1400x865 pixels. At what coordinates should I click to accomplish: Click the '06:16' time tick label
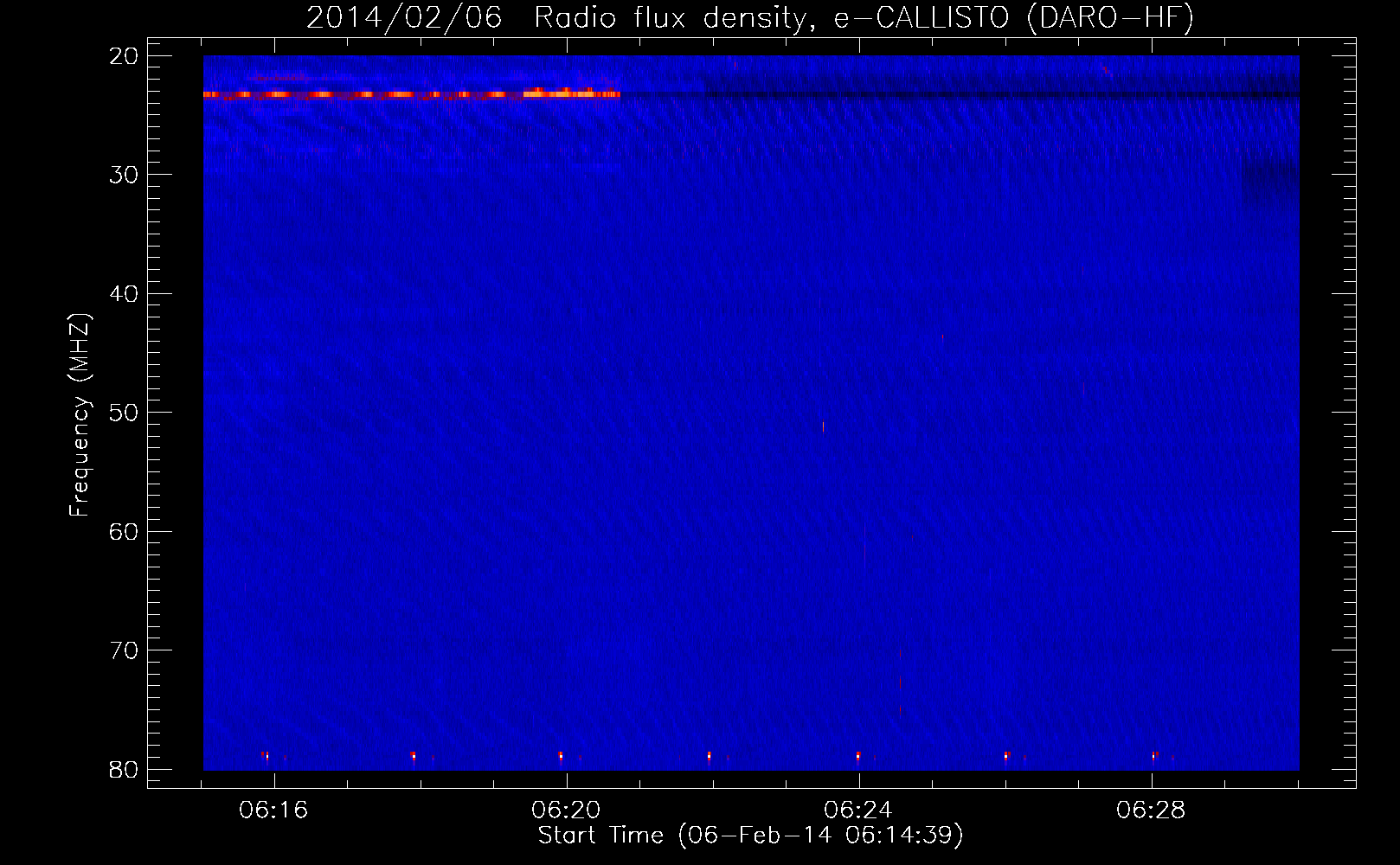click(x=273, y=811)
